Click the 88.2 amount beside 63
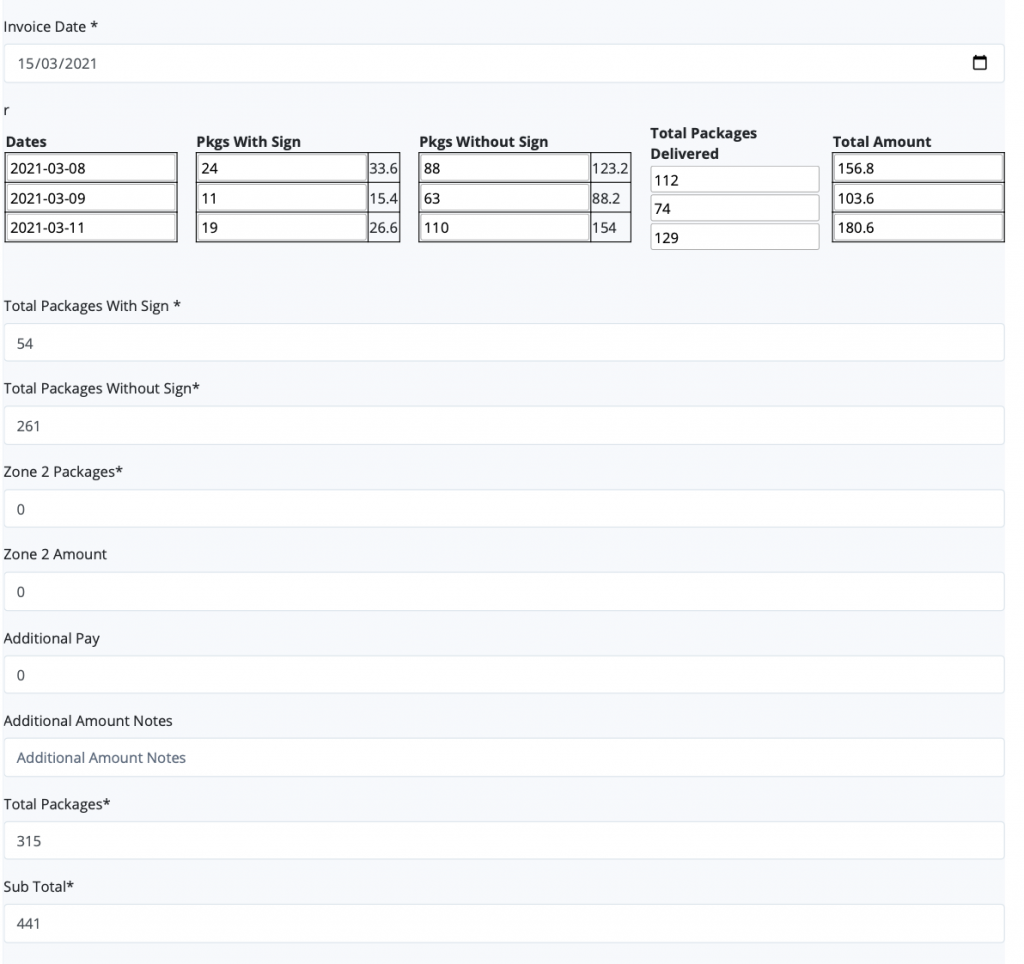 [x=606, y=199]
